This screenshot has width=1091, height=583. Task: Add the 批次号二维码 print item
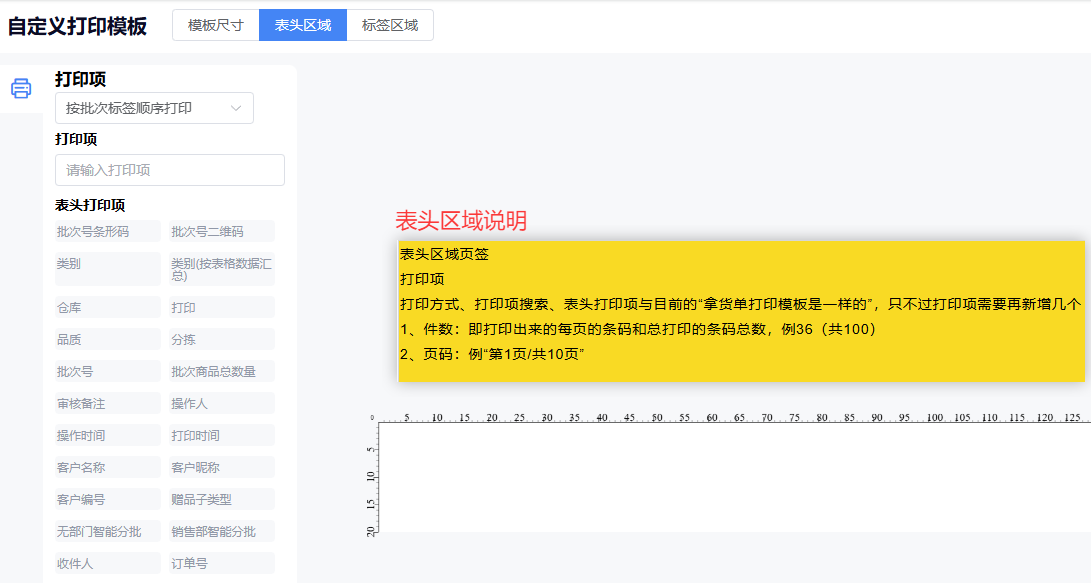click(222, 232)
